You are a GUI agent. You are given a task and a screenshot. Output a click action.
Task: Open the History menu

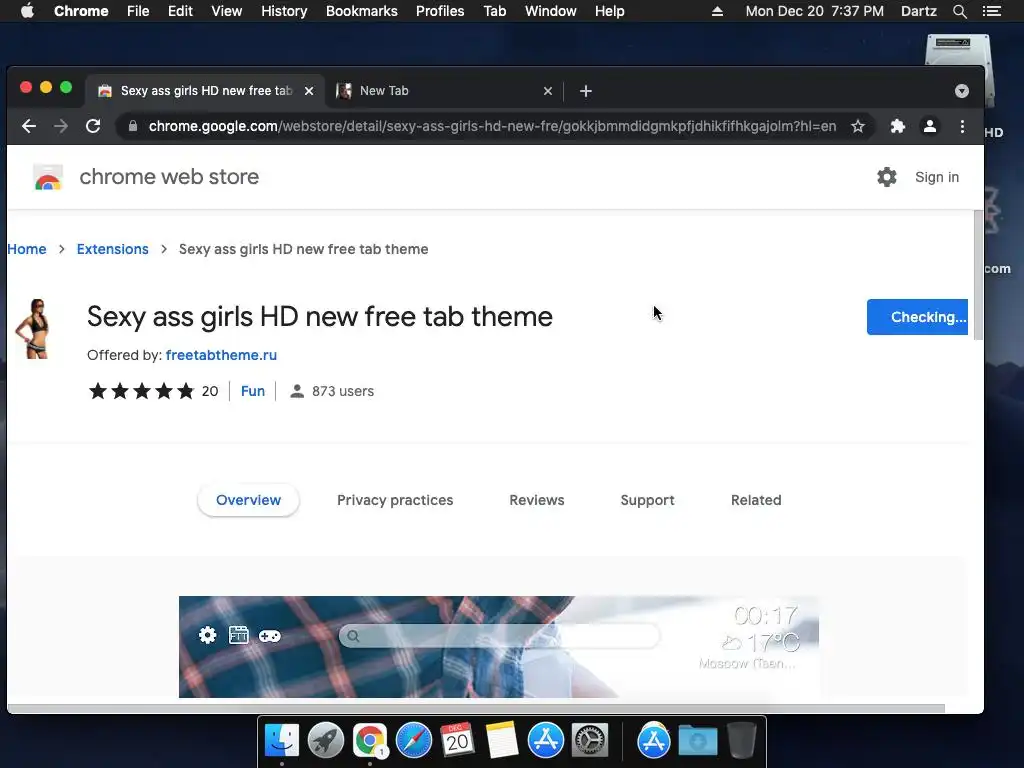click(x=284, y=11)
